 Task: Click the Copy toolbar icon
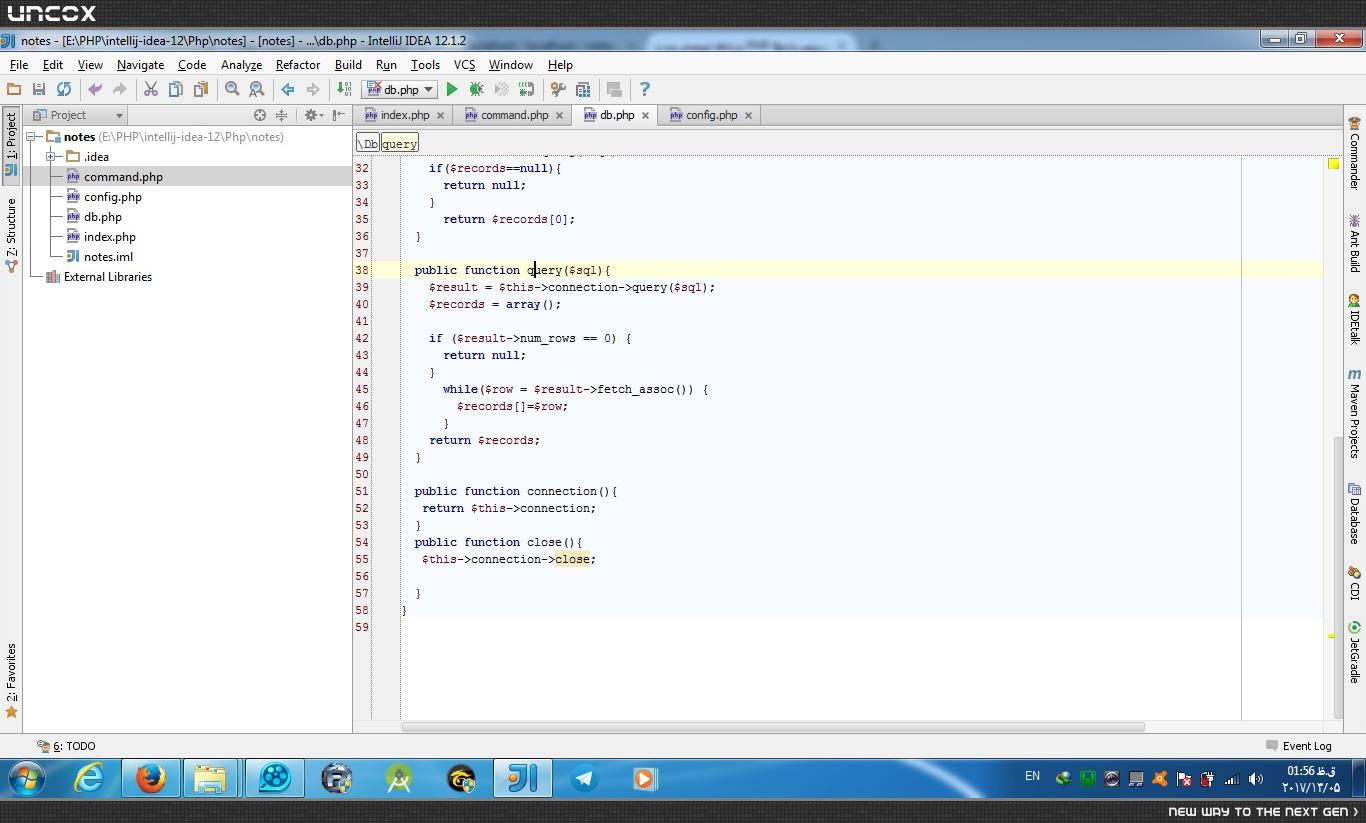pos(176,90)
